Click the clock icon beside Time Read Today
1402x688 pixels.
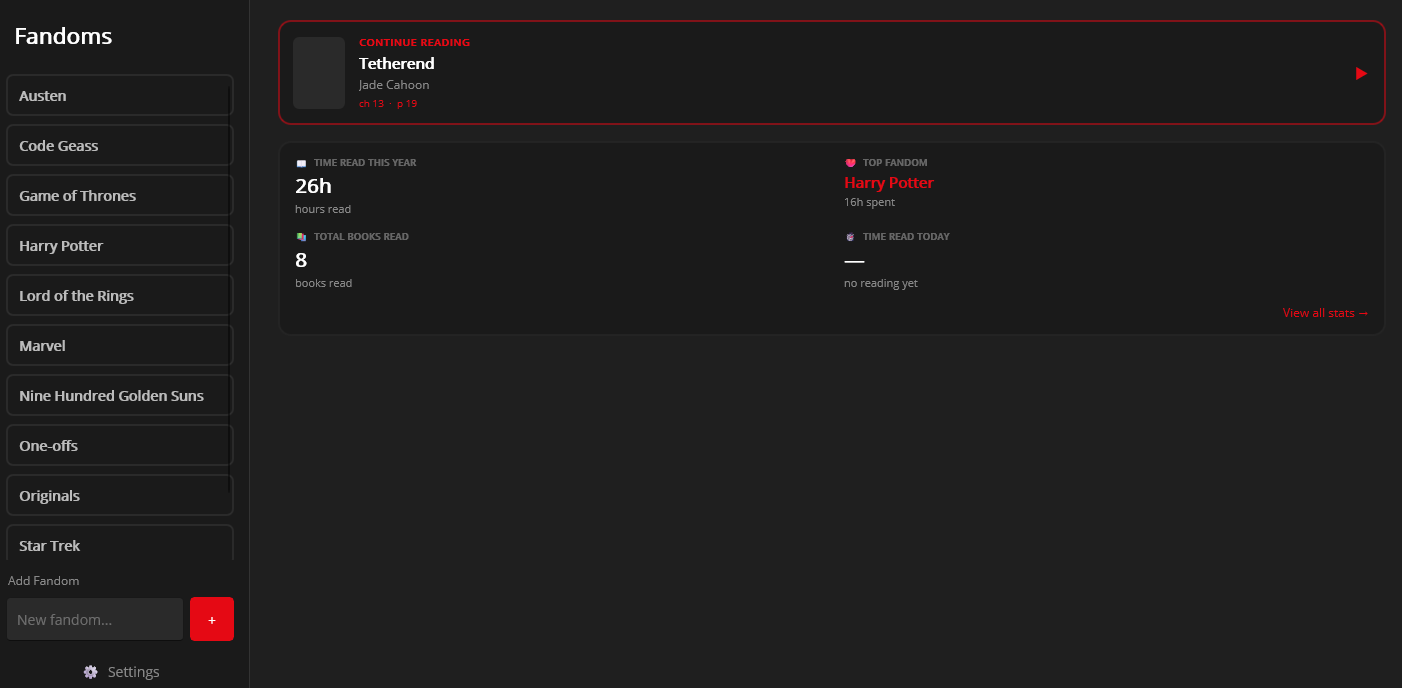[x=850, y=236]
